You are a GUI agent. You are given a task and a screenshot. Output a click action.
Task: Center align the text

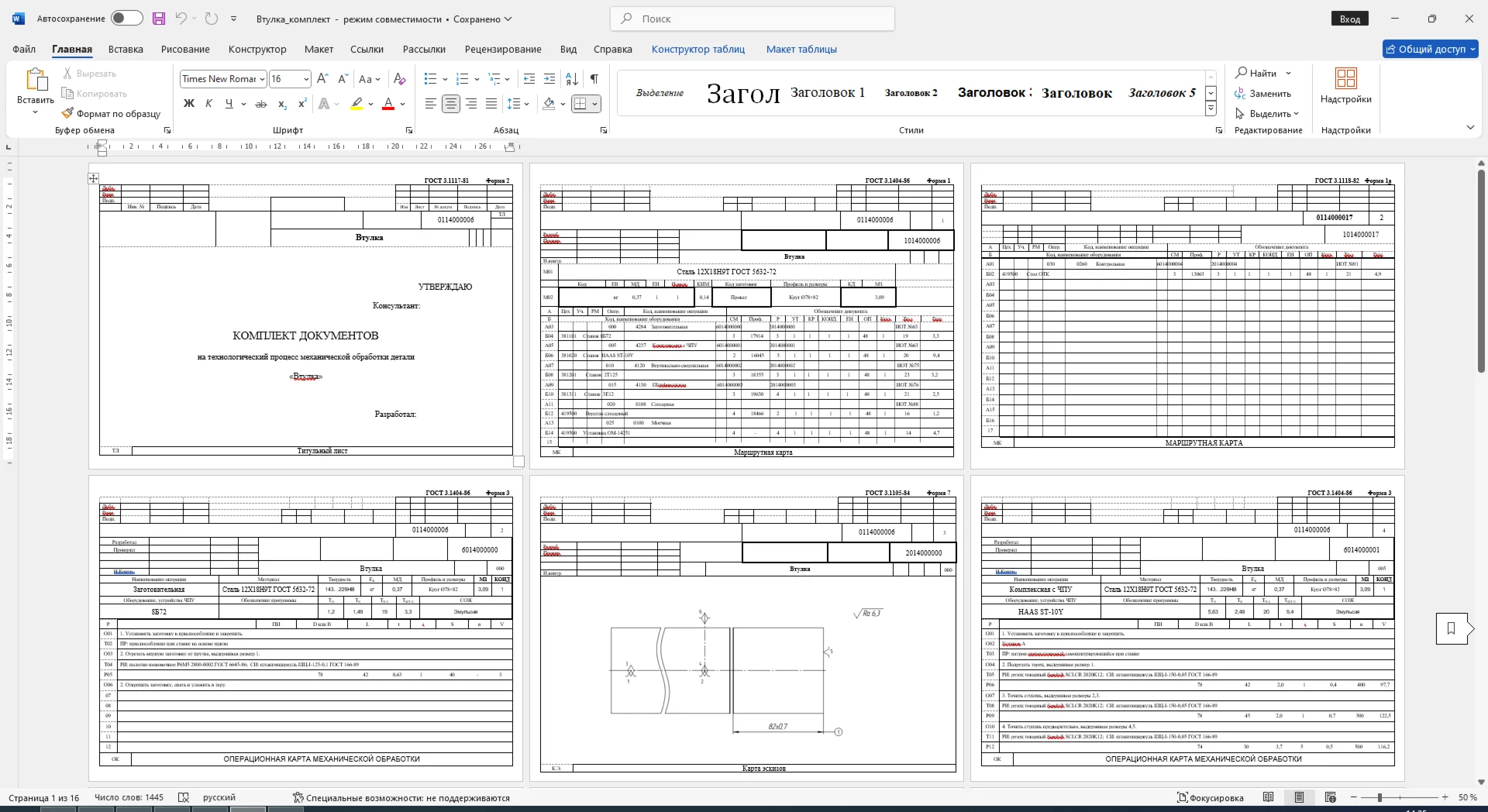(x=451, y=104)
